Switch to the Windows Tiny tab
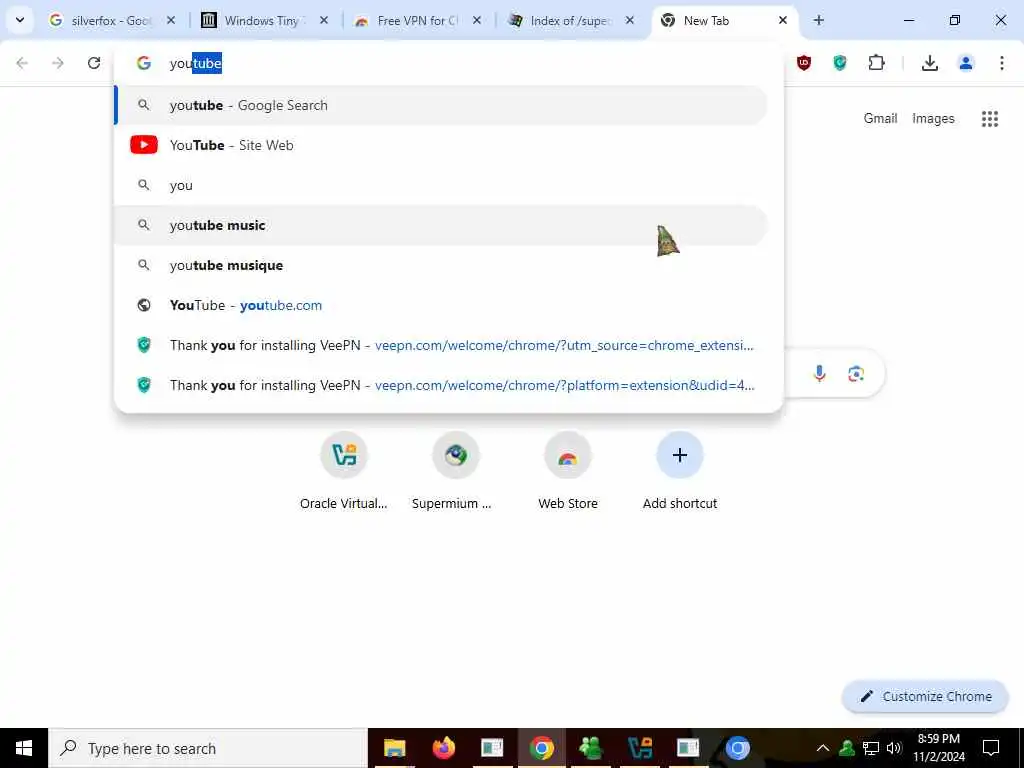This screenshot has width=1024, height=768. tap(264, 21)
